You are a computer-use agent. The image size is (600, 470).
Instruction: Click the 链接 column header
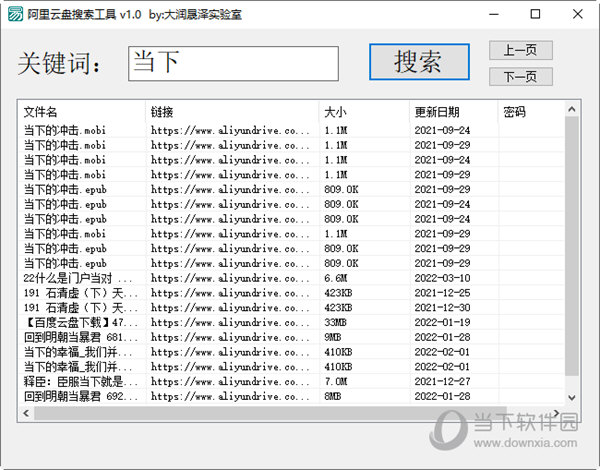point(232,112)
